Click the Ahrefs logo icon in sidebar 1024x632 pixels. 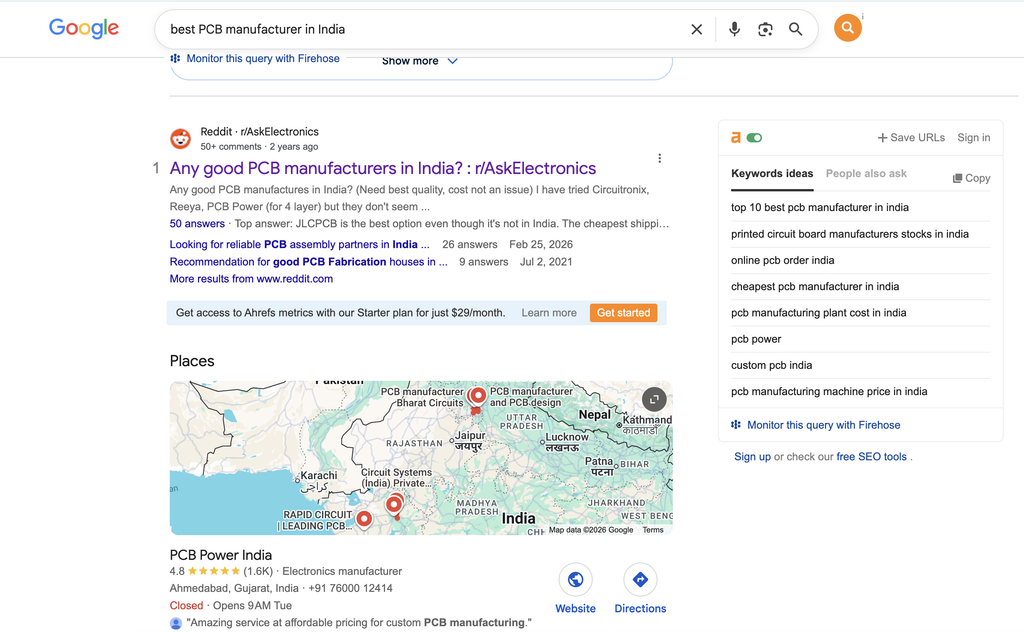pos(736,137)
